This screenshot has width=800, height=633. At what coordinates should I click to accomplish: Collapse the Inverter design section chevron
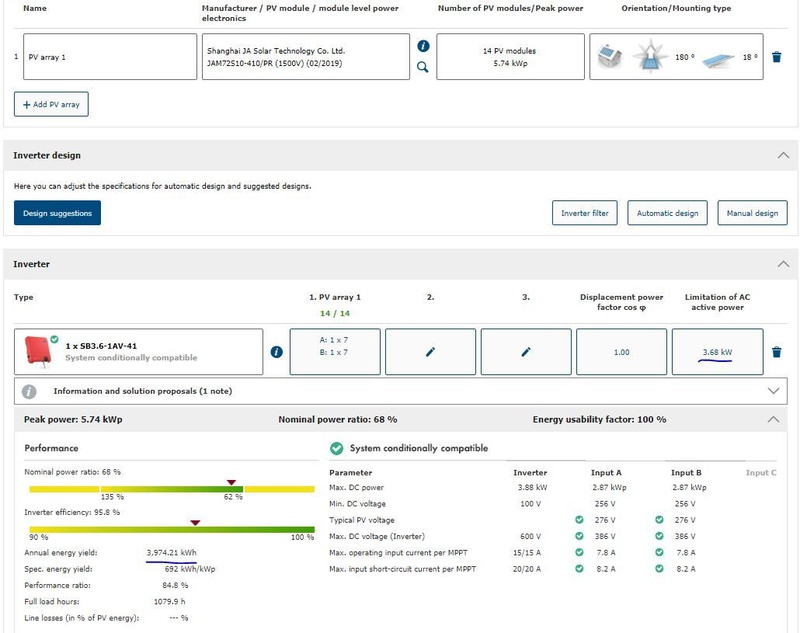point(783,156)
